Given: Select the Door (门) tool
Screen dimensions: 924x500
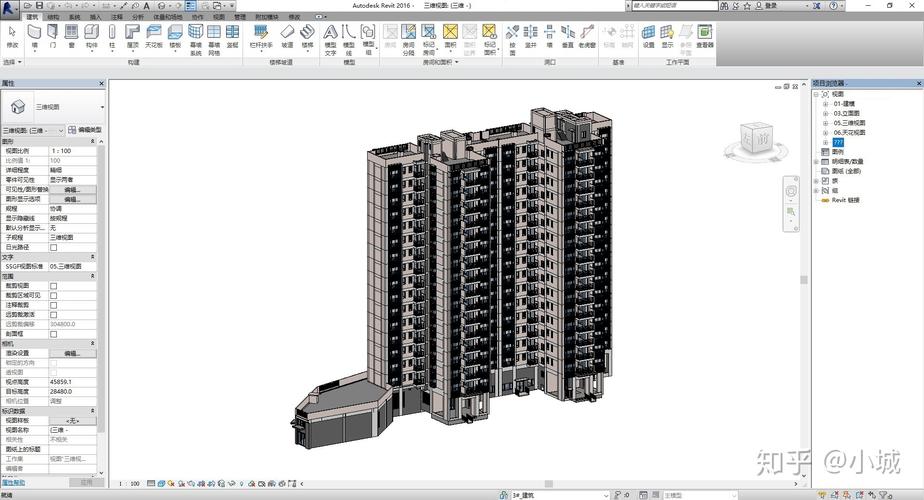Looking at the screenshot, I should point(53,36).
